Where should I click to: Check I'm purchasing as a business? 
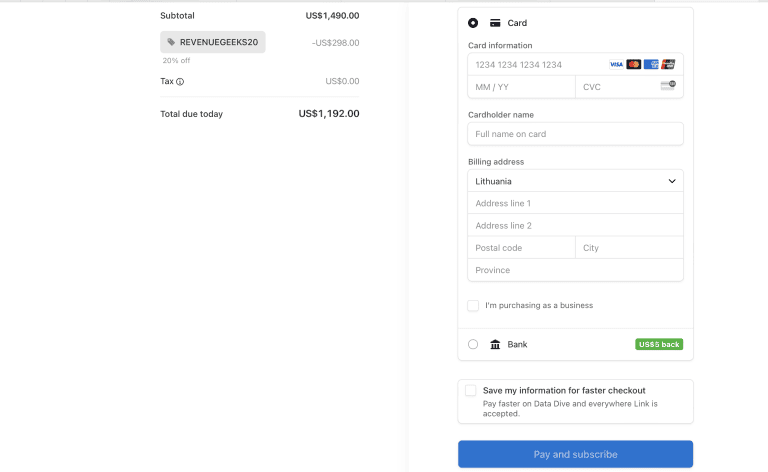473,306
